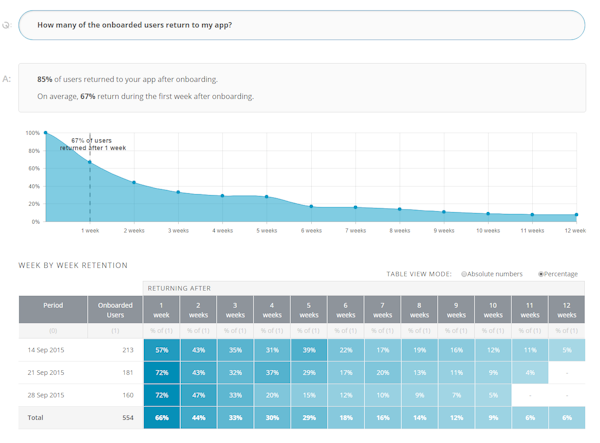Click the question icon left of the query box
Viewport: 600px width, 443px height.
[6, 25]
